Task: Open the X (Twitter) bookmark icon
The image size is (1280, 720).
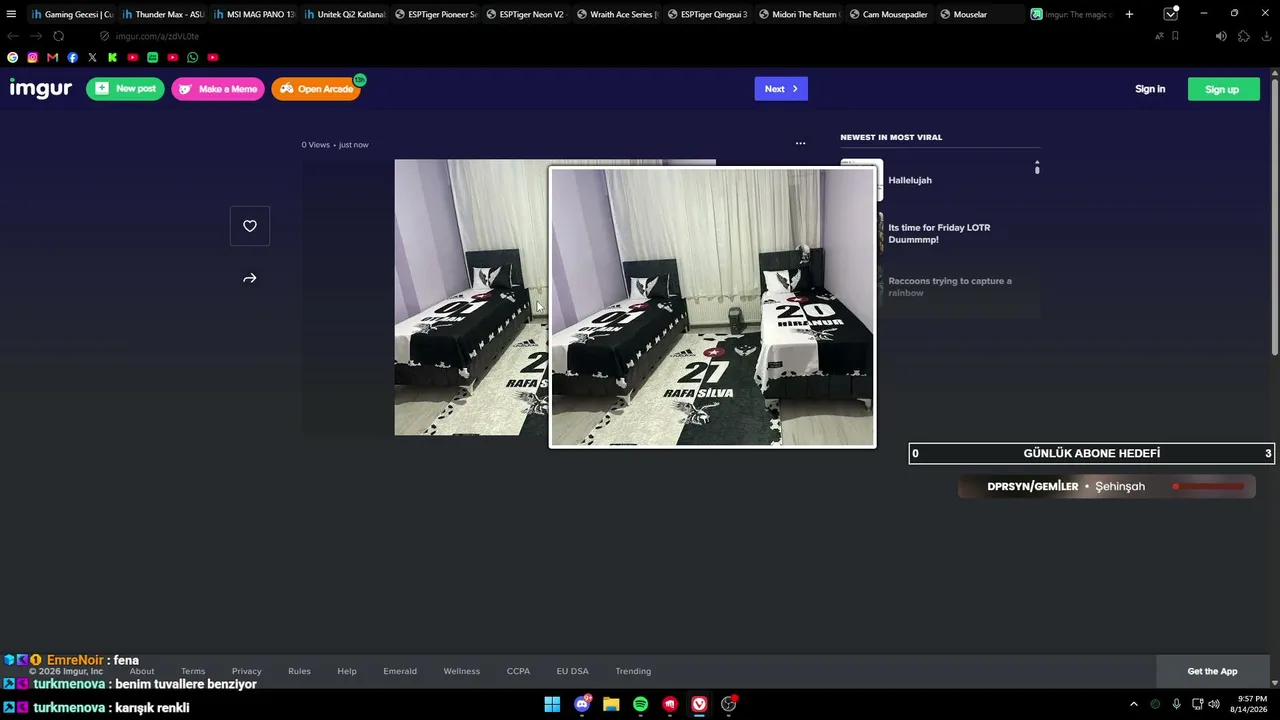Action: click(x=93, y=58)
